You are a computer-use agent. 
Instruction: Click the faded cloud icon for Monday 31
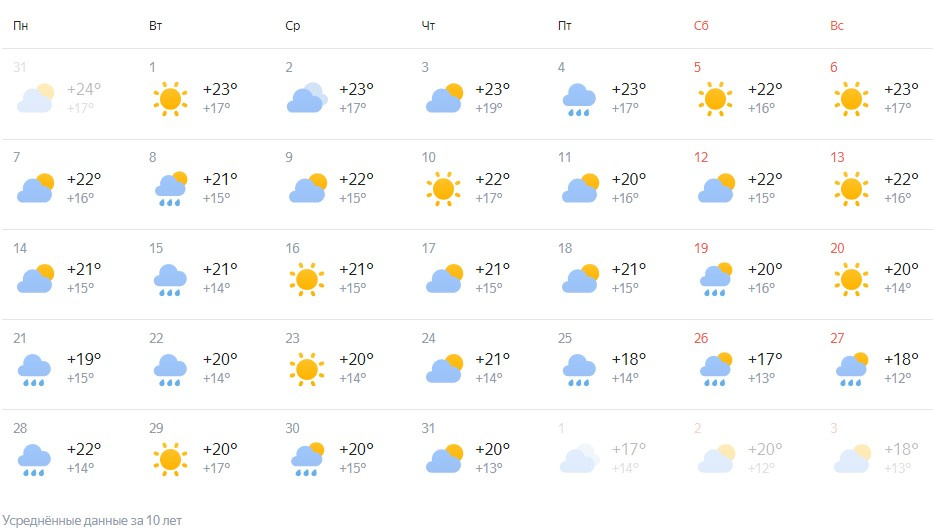click(x=36, y=98)
